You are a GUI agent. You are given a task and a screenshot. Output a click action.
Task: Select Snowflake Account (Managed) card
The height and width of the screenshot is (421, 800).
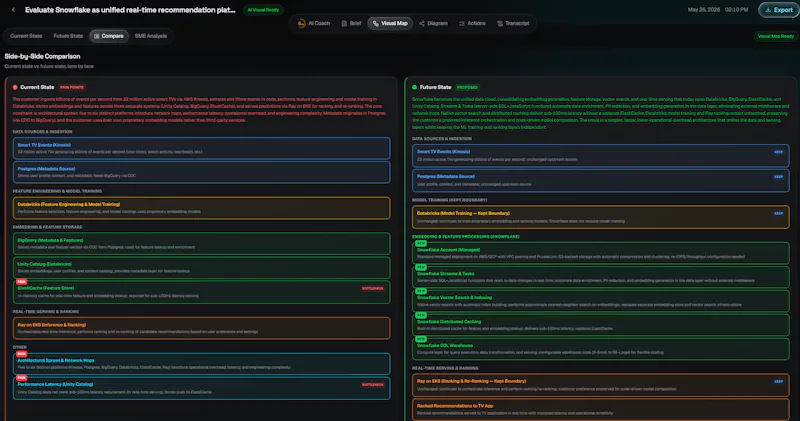[601, 253]
